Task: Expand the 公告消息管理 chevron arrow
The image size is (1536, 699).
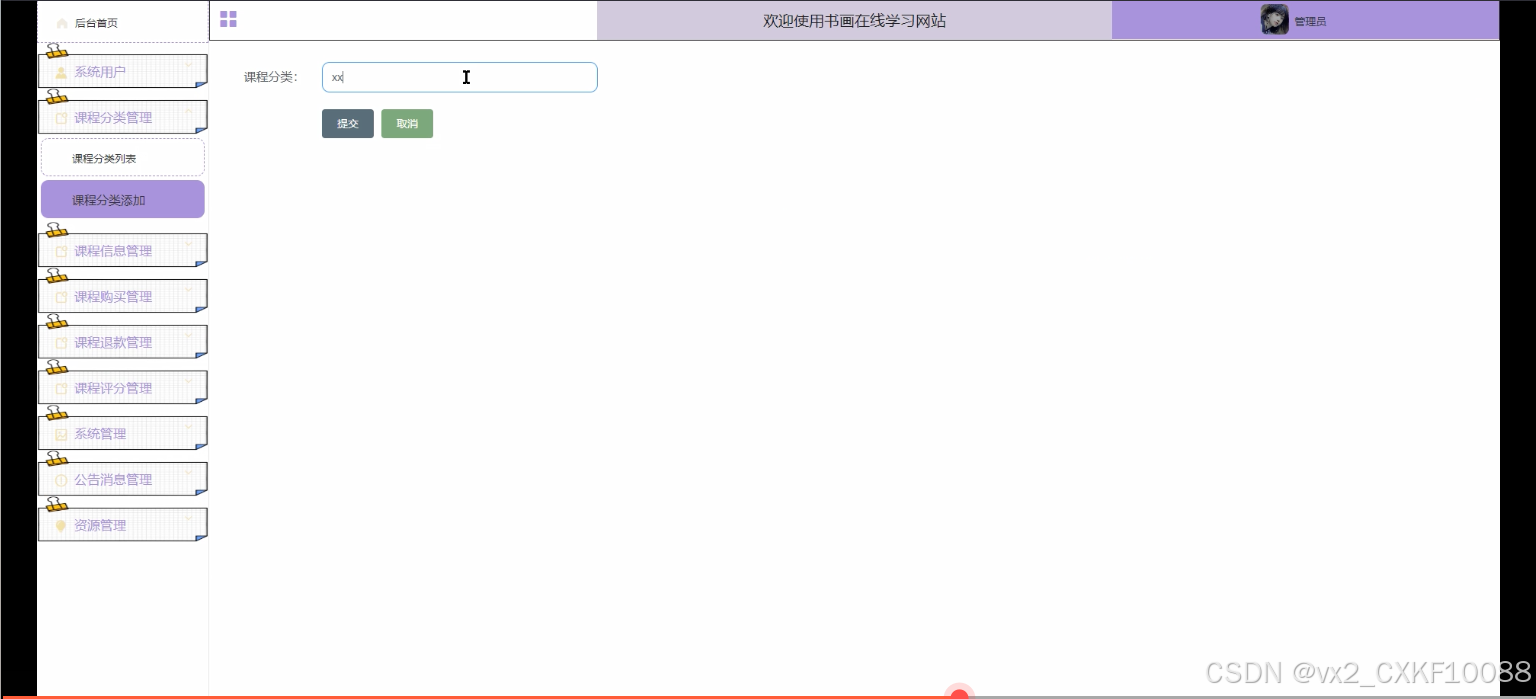Action: 188,472
